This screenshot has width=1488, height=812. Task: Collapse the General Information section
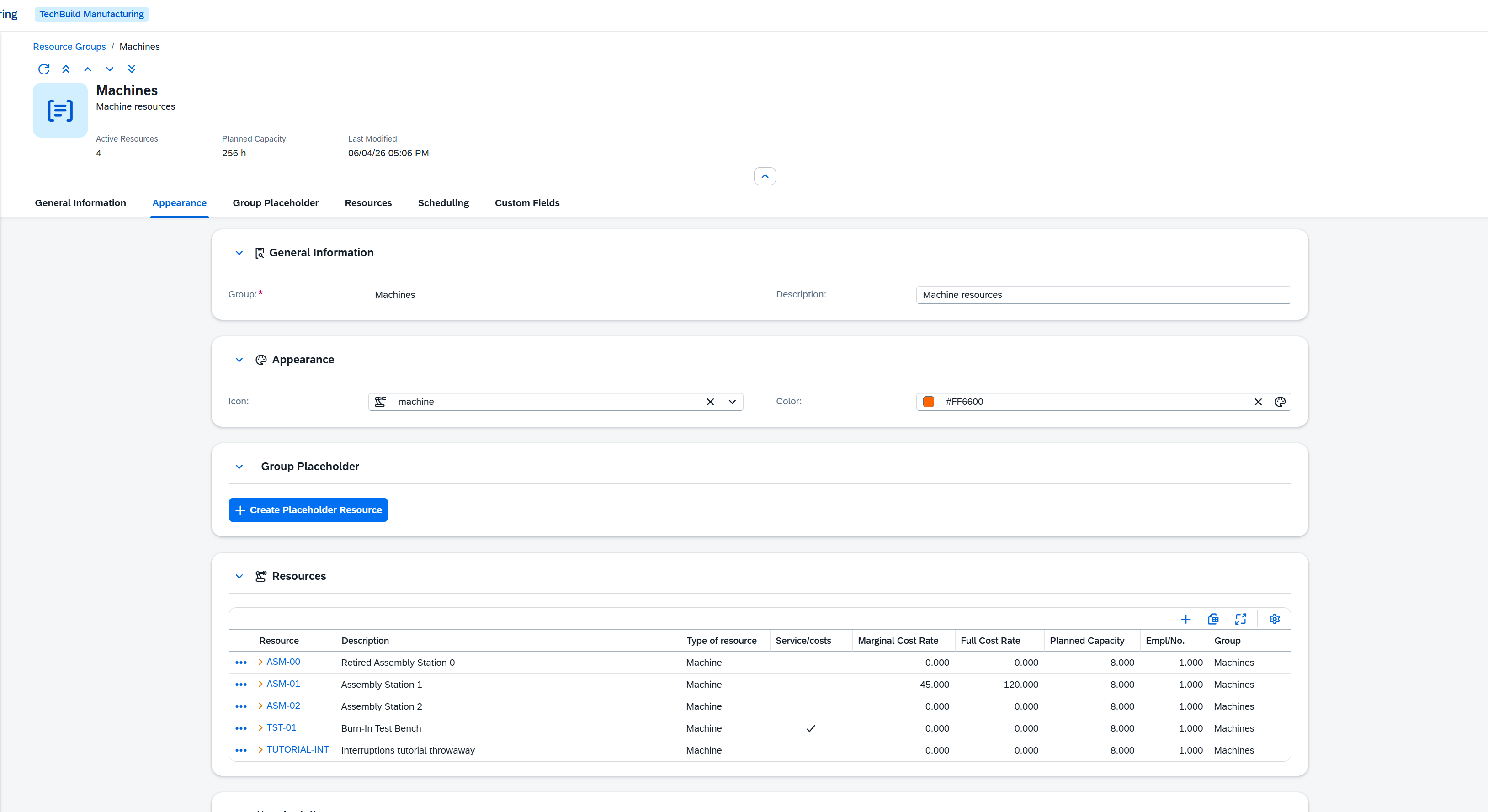pyautogui.click(x=239, y=253)
